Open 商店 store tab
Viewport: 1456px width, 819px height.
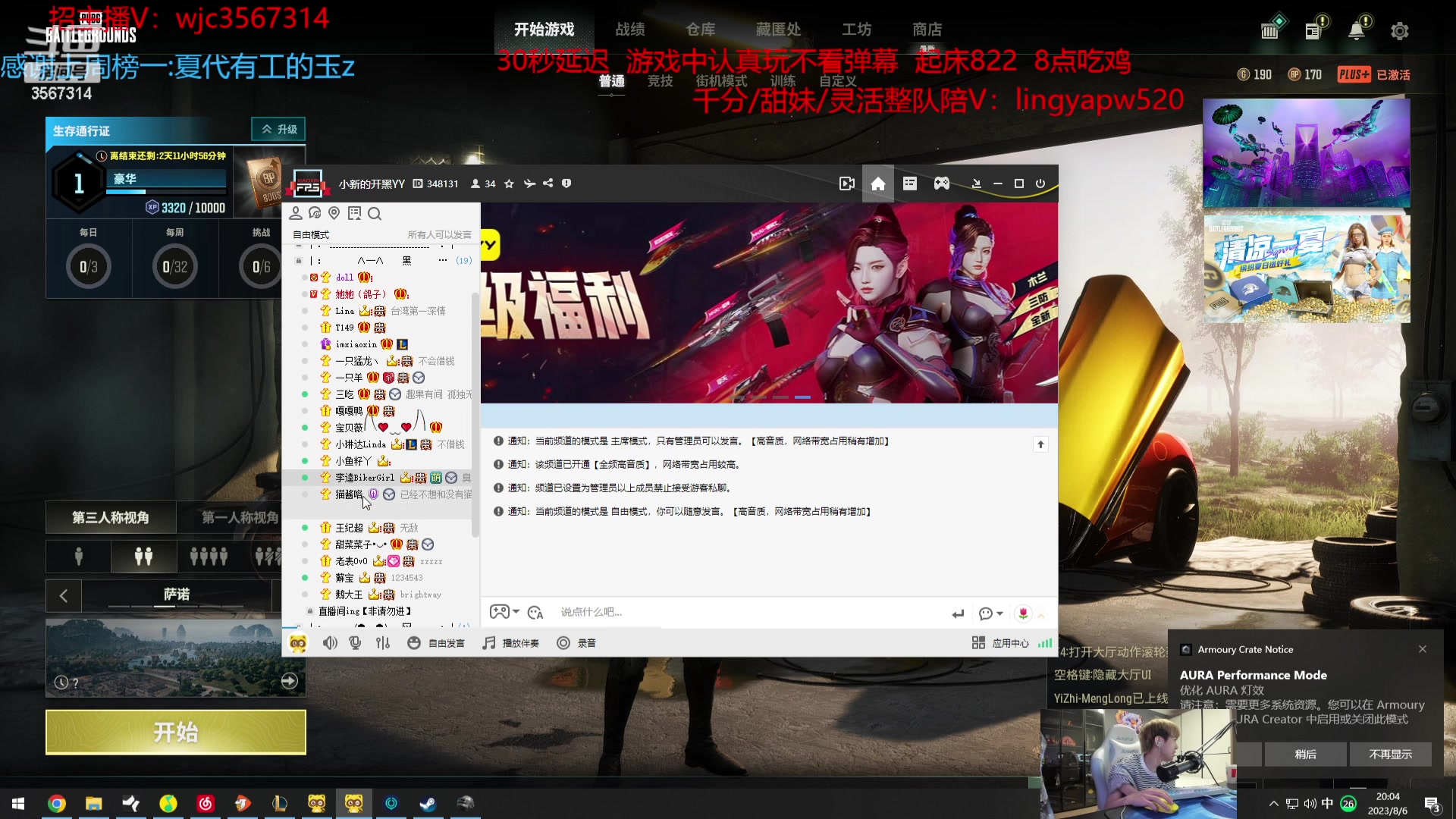click(927, 30)
